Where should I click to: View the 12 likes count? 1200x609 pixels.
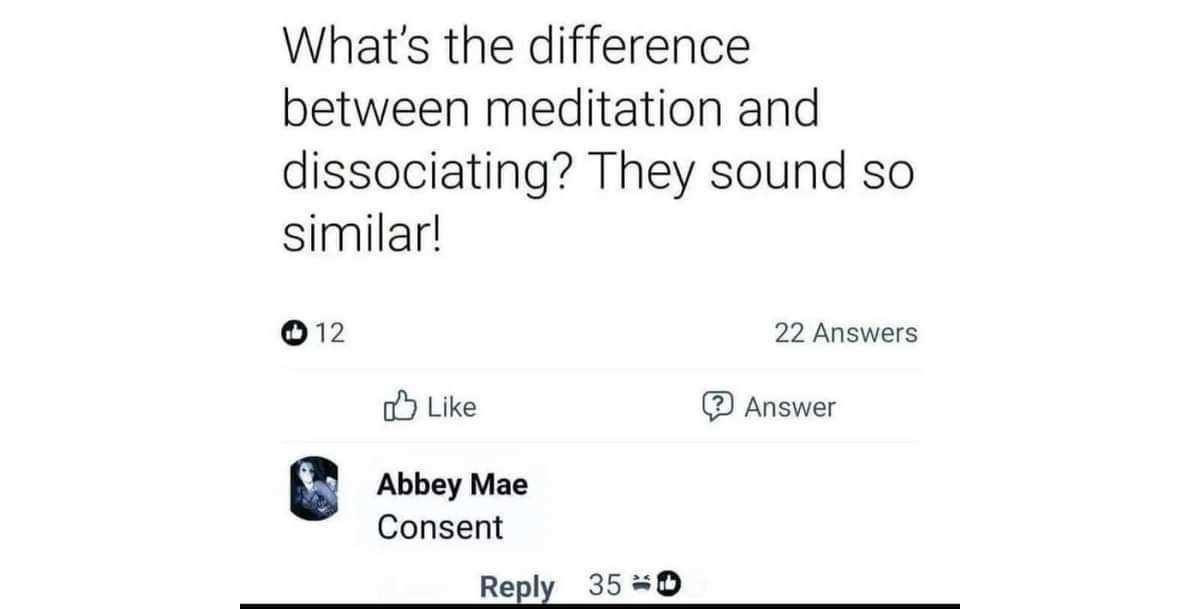[330, 334]
